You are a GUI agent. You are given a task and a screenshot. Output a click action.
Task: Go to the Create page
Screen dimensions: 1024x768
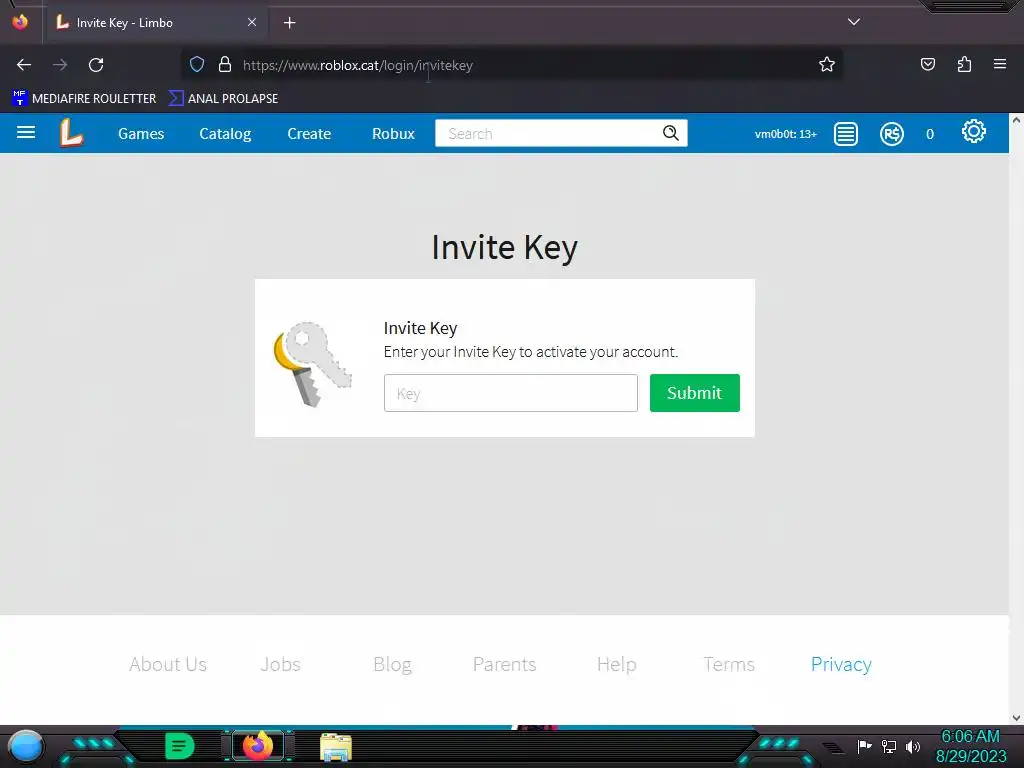(309, 134)
